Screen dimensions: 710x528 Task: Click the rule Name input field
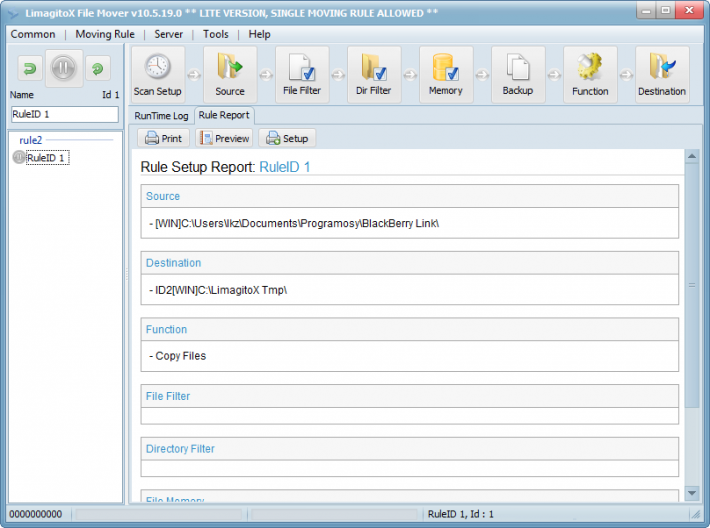(x=65, y=114)
